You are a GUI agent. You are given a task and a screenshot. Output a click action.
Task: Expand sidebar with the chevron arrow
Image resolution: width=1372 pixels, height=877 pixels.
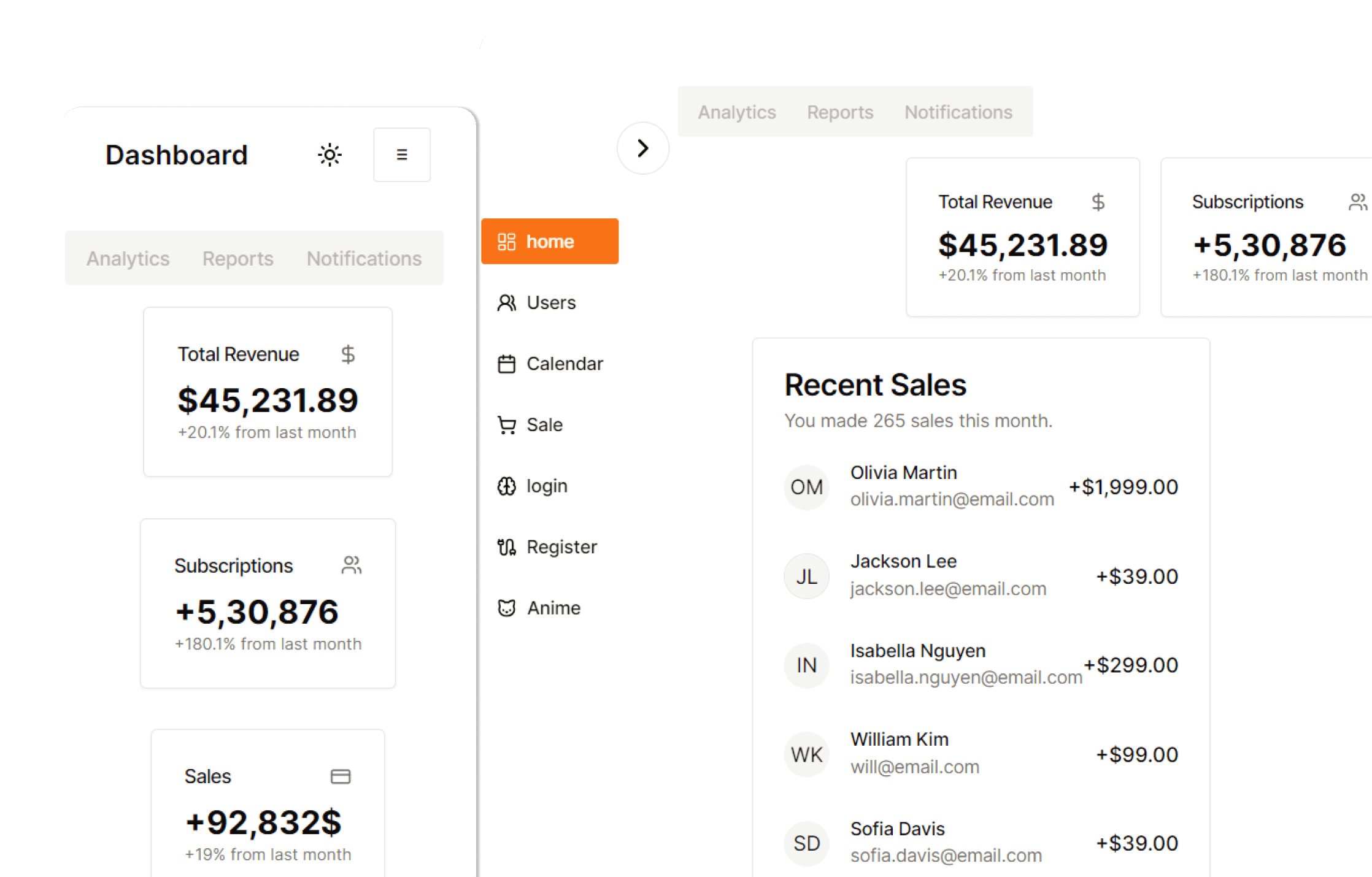pyautogui.click(x=642, y=148)
